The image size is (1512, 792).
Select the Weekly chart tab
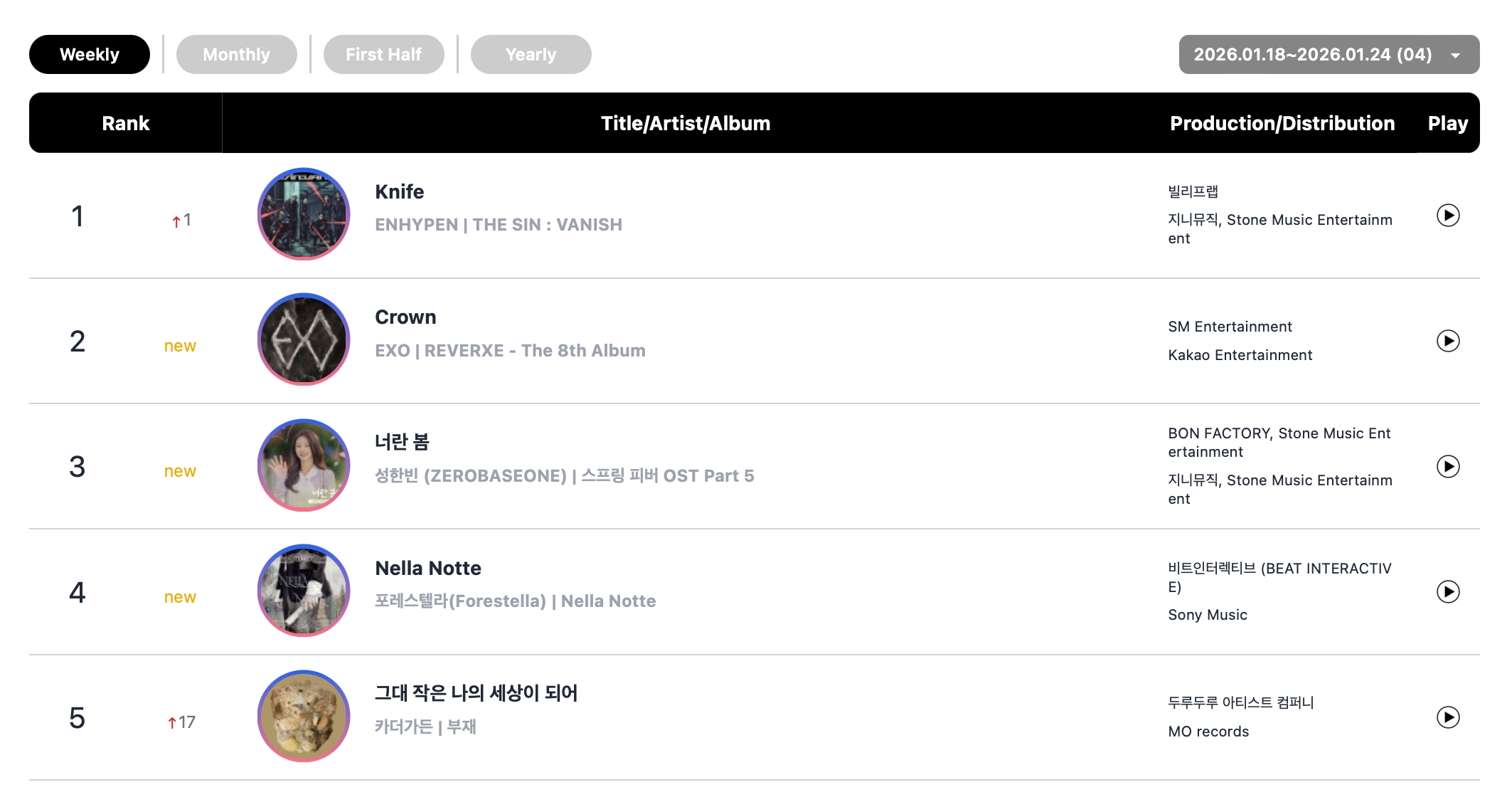tap(90, 55)
